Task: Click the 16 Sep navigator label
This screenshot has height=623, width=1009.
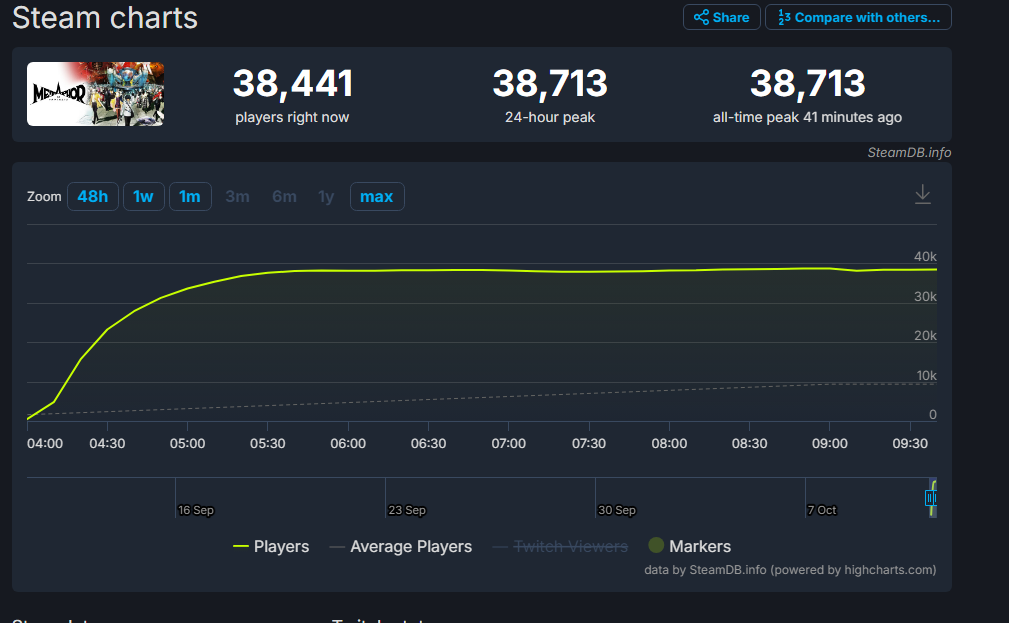Action: 196,510
